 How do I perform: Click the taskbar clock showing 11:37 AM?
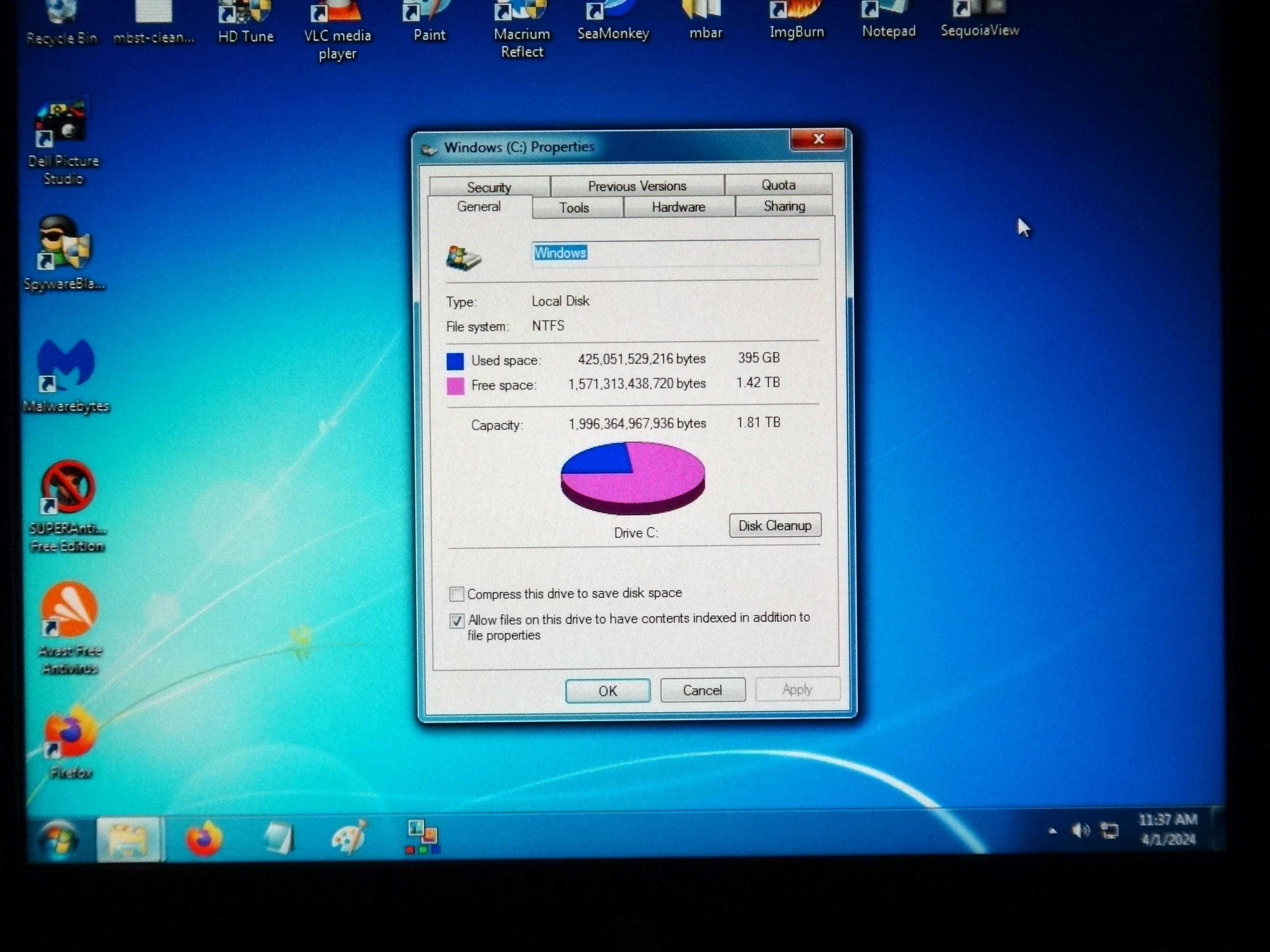point(1168,829)
